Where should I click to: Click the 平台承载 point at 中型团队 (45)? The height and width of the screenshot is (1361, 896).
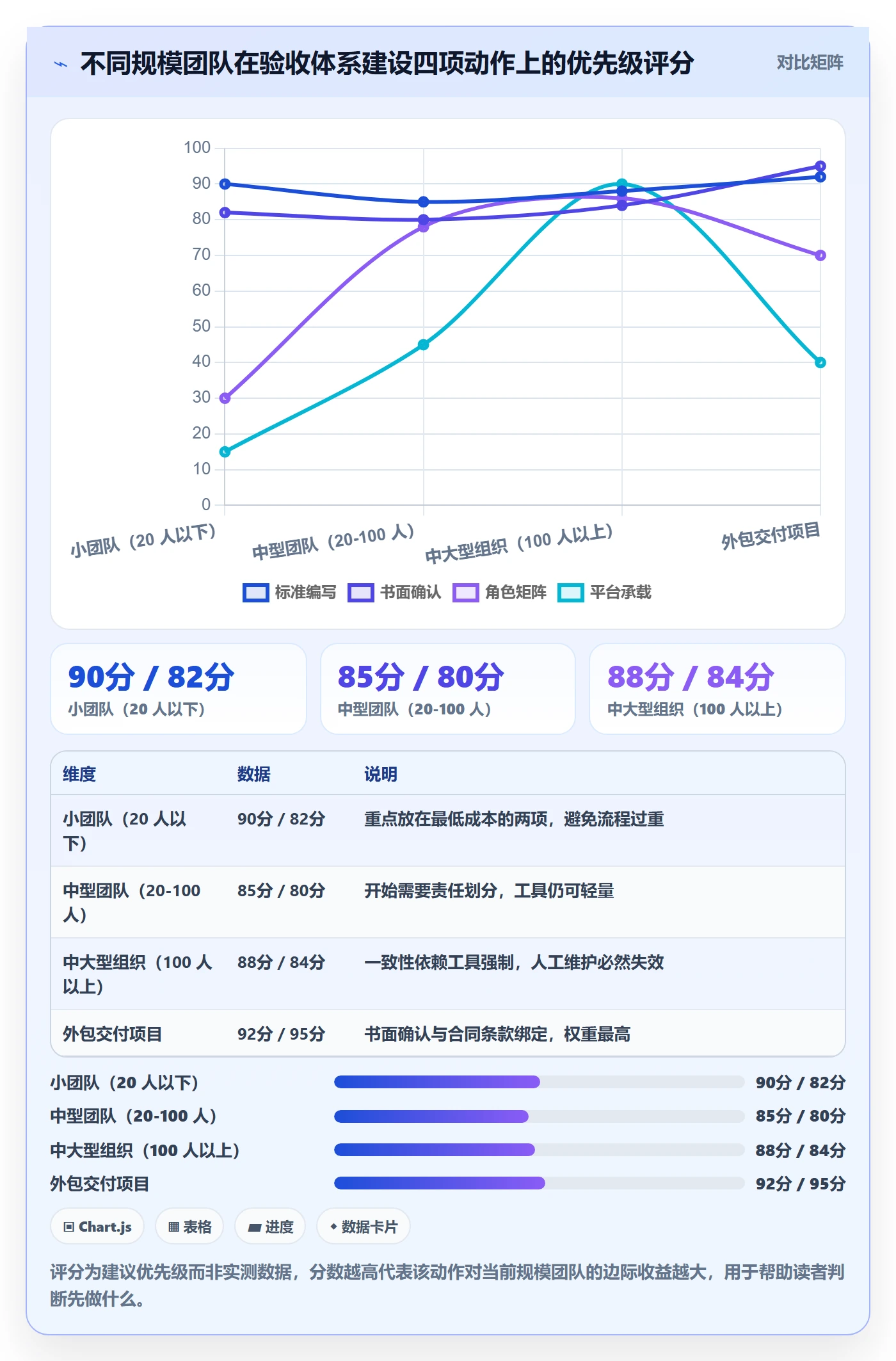click(x=424, y=344)
